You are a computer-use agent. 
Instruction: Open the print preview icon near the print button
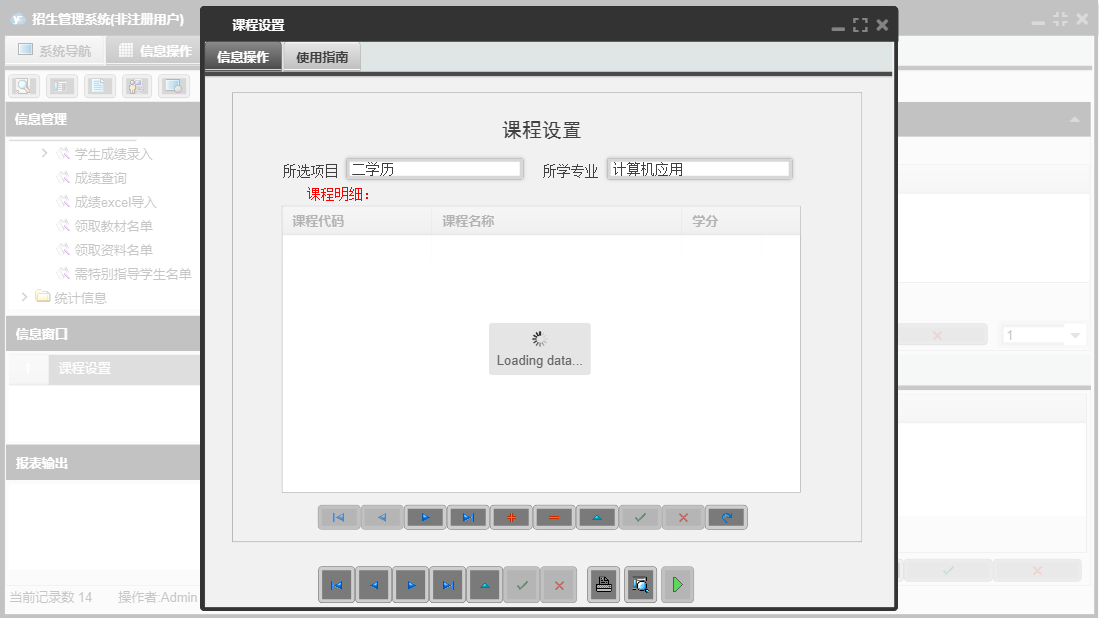(x=640, y=584)
